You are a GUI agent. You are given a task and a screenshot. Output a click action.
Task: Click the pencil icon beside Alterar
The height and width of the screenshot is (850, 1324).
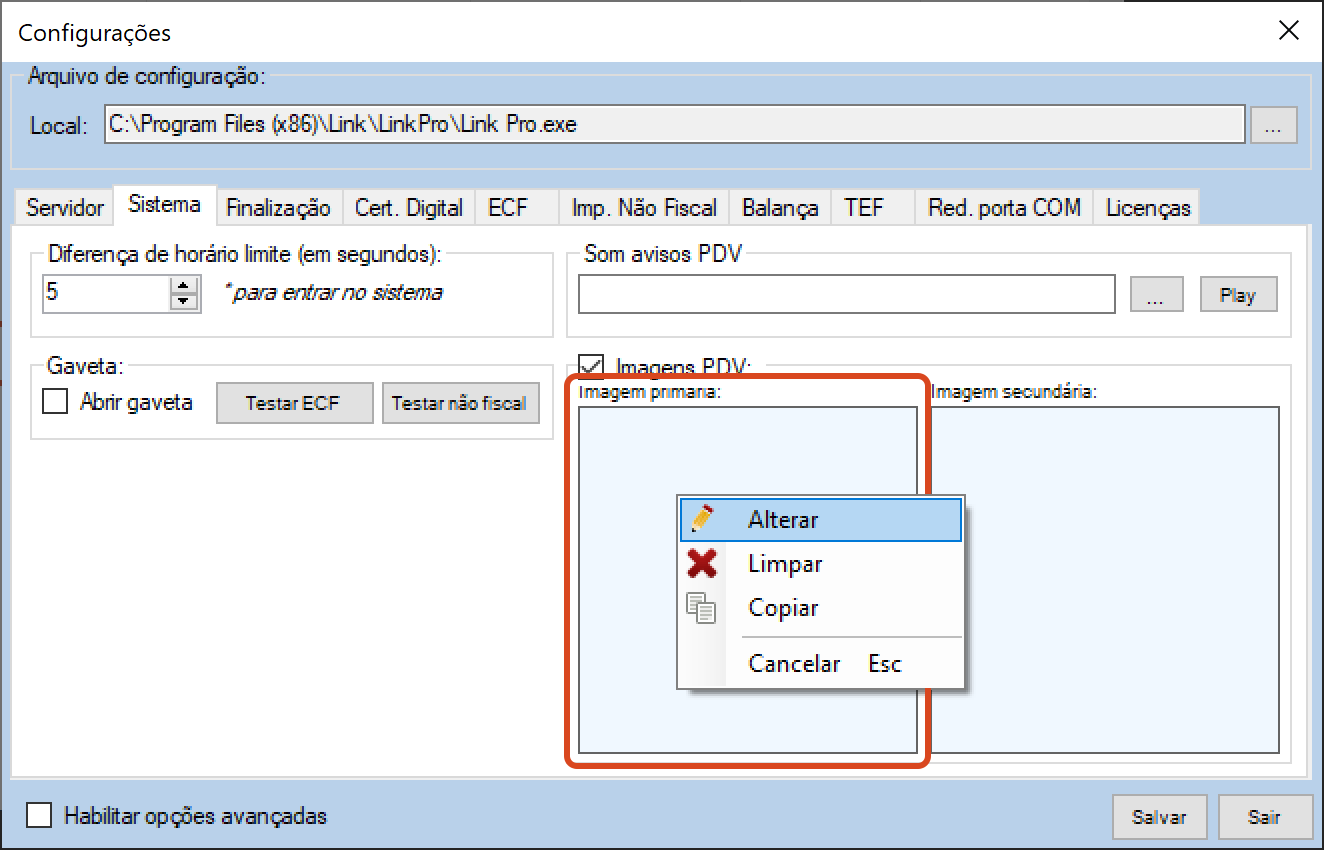tap(702, 519)
